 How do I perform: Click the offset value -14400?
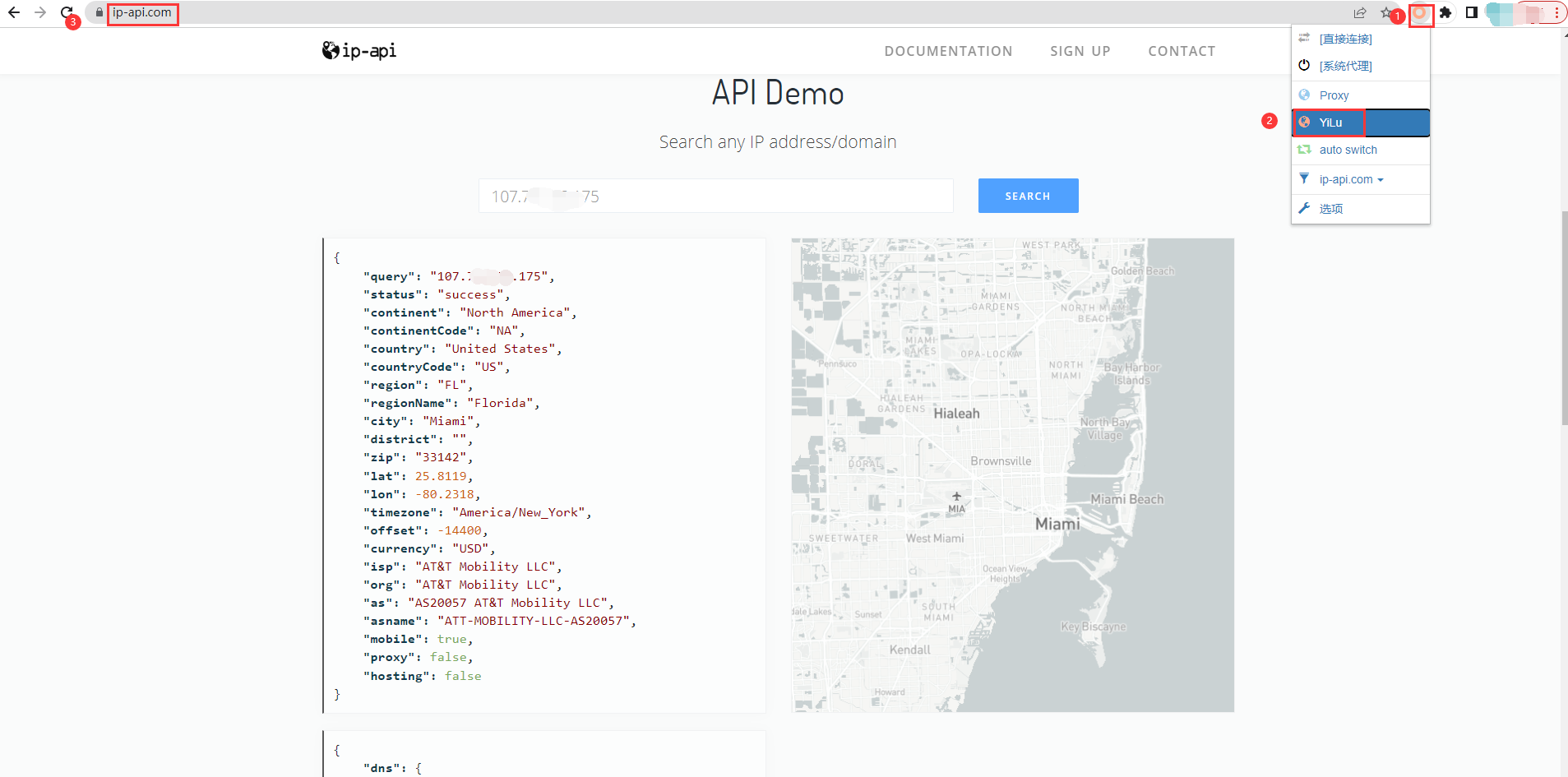click(460, 530)
